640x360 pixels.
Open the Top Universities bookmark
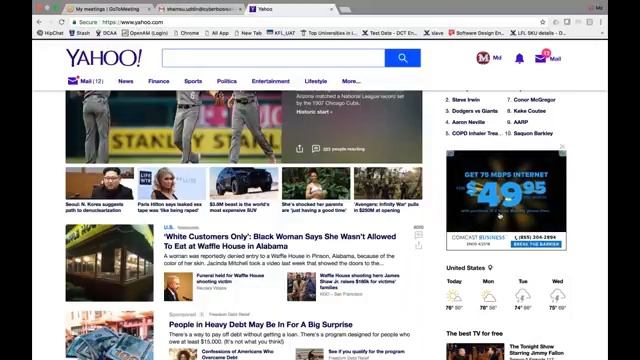[329, 33]
